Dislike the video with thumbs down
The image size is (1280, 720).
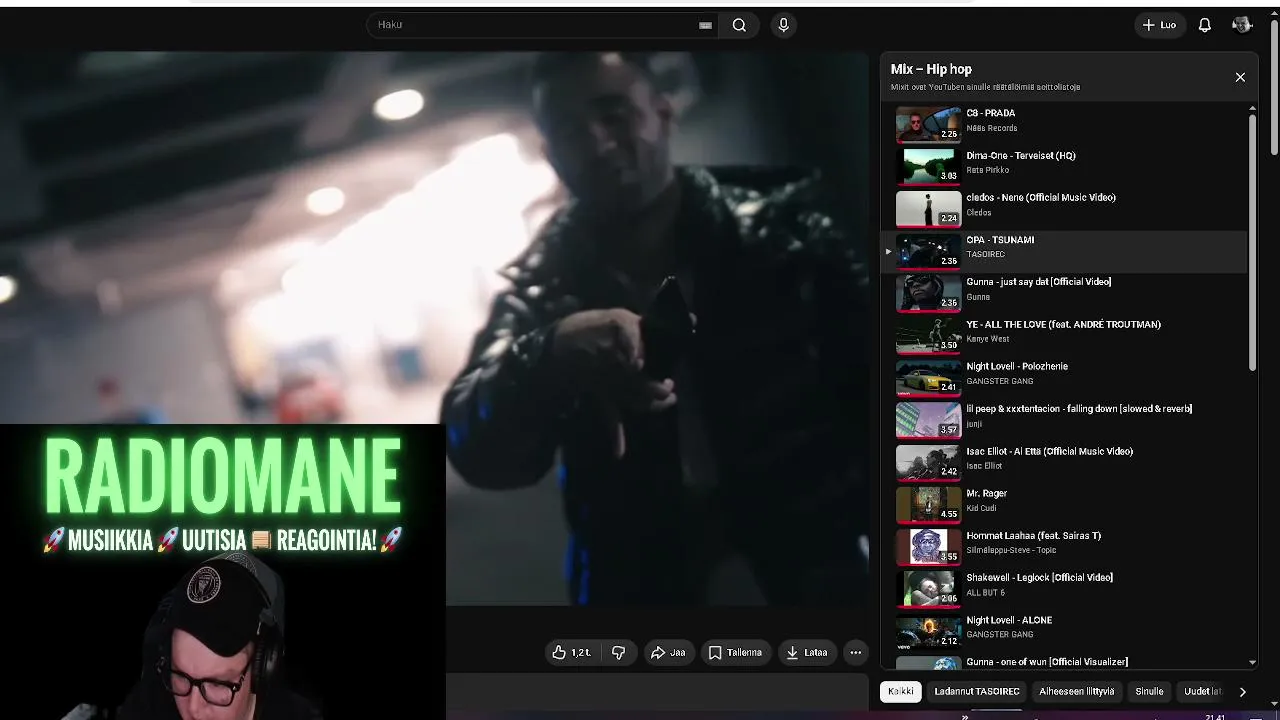click(618, 653)
